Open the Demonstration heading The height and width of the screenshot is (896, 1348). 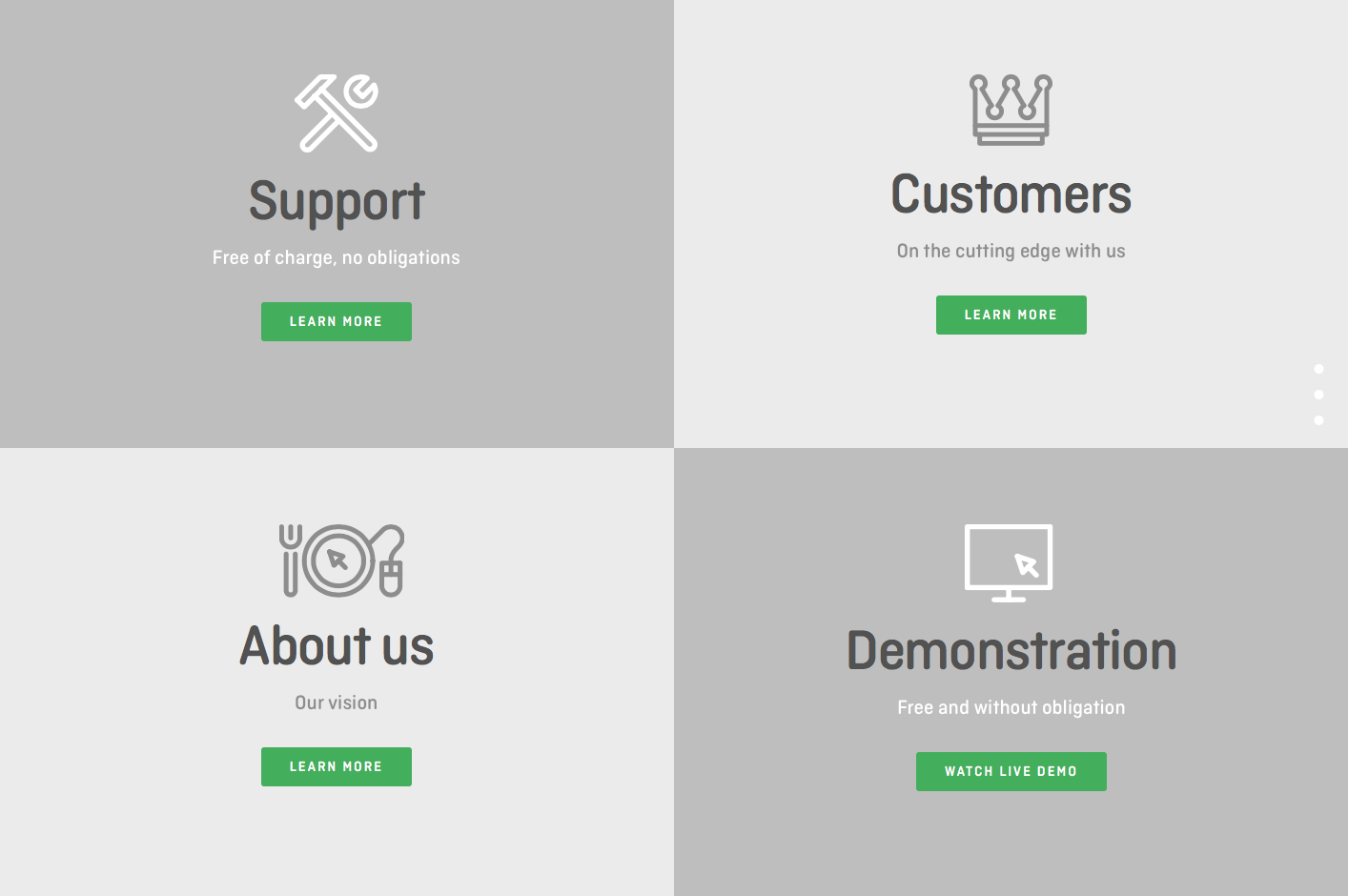pos(1011,650)
